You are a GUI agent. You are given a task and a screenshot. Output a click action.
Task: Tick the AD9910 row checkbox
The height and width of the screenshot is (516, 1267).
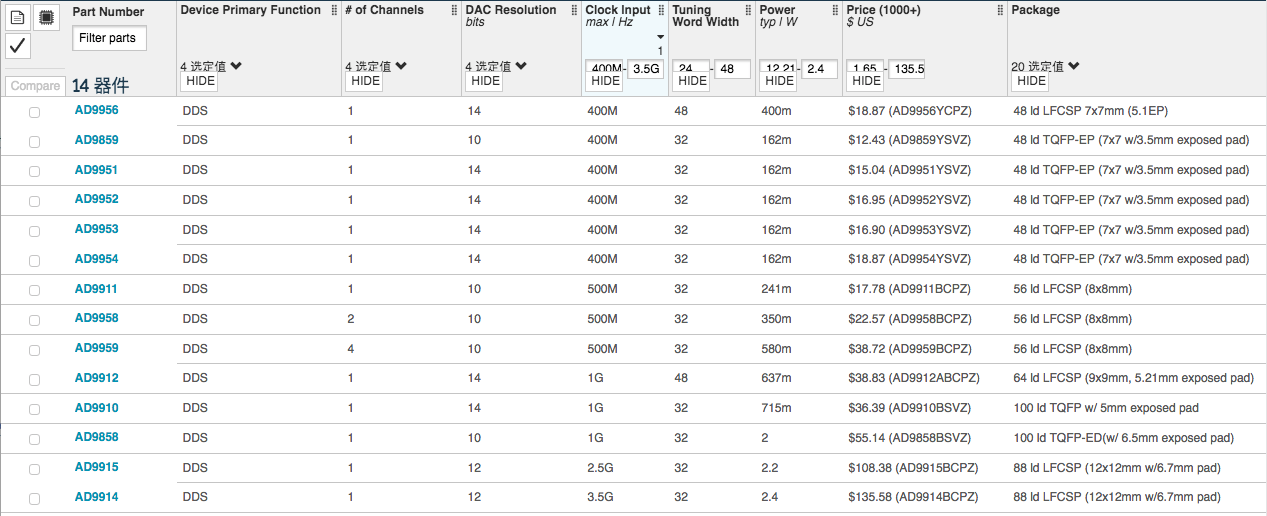point(35,409)
